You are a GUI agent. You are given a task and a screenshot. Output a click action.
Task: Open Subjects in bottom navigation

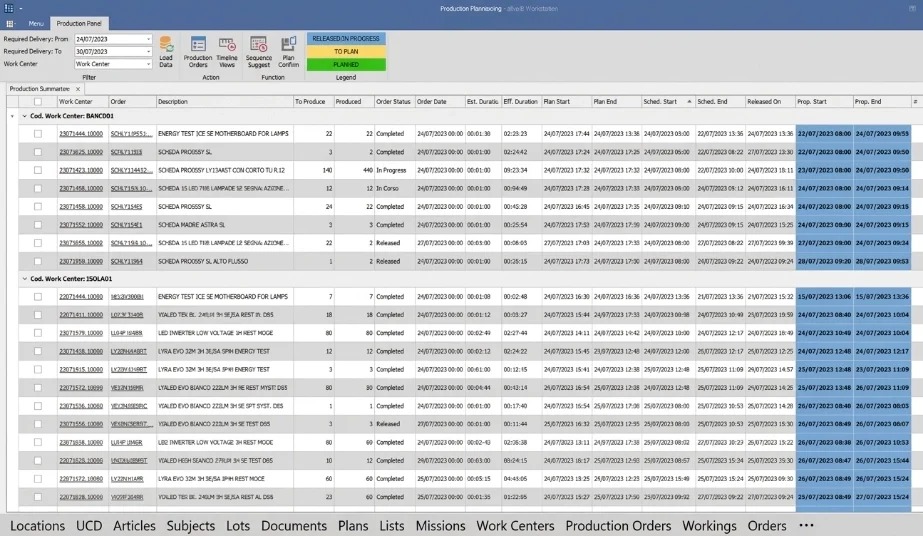(x=191, y=526)
